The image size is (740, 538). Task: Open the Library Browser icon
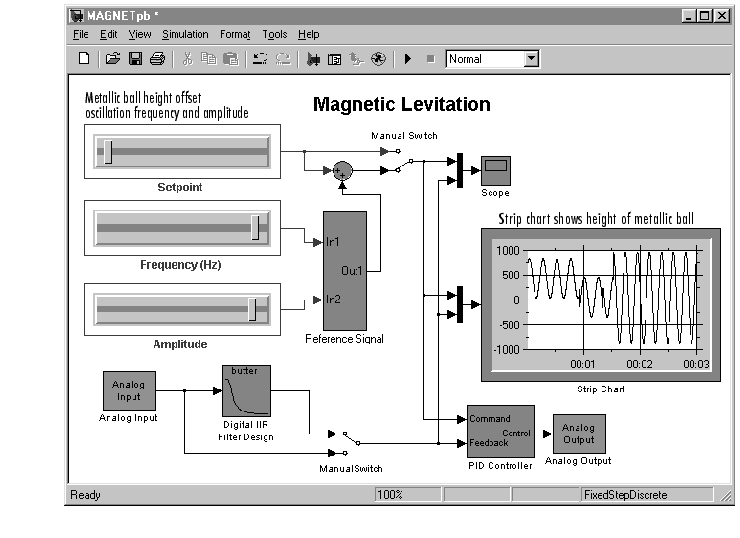point(313,59)
